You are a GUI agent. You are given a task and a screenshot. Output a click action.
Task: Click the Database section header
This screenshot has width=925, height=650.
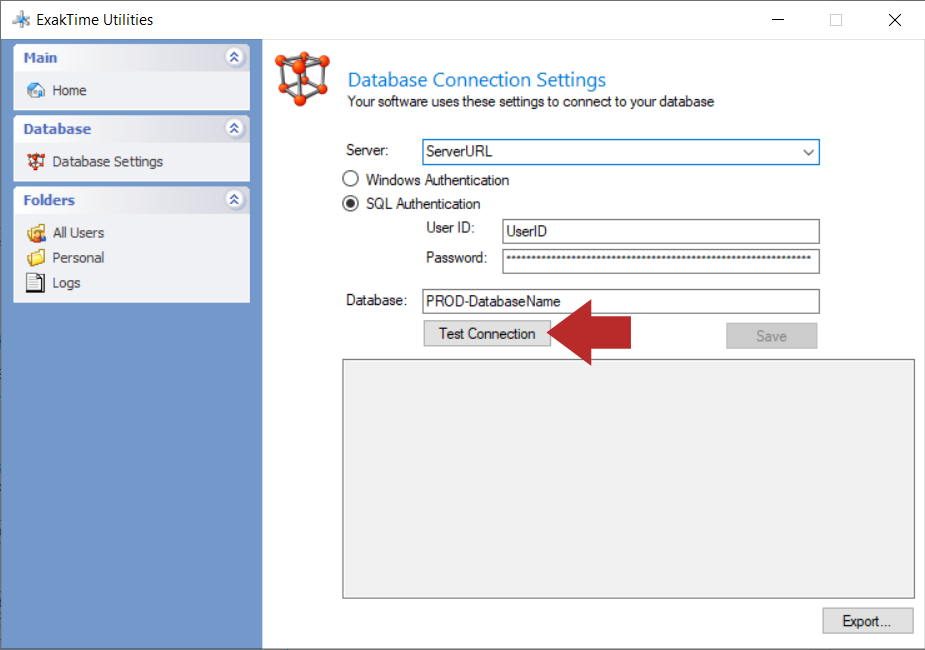(132, 129)
